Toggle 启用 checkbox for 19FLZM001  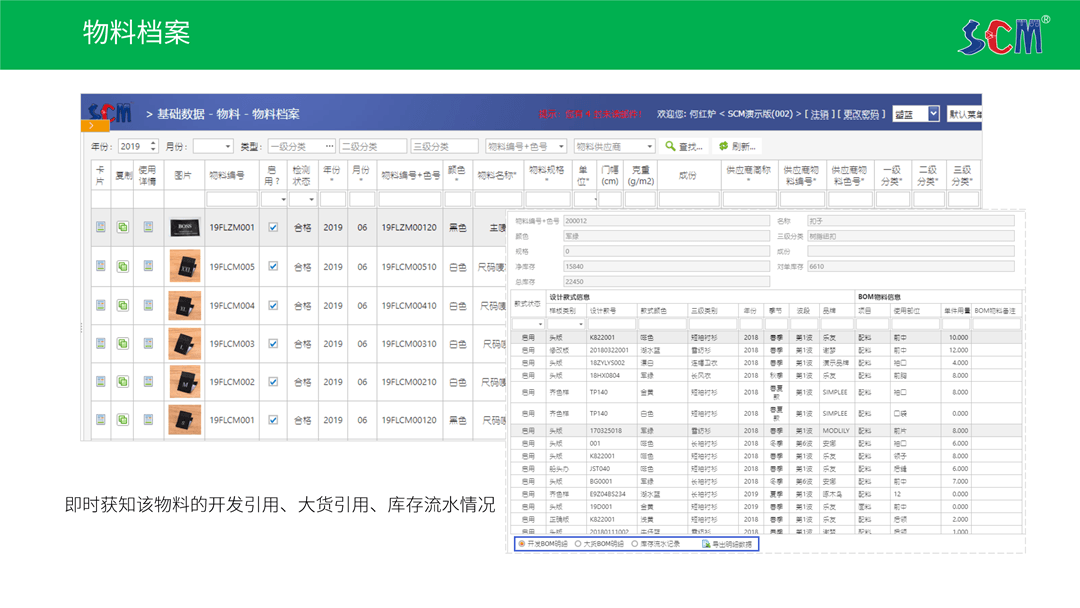pyautogui.click(x=273, y=227)
